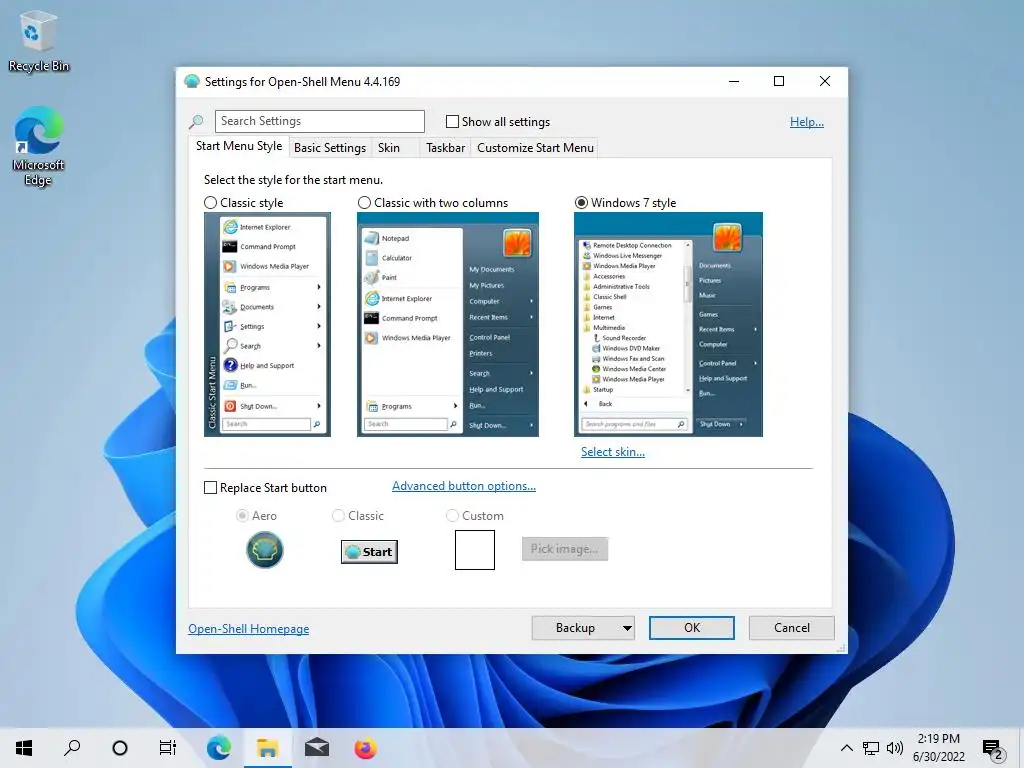Open the notification center icon

(x=993, y=749)
